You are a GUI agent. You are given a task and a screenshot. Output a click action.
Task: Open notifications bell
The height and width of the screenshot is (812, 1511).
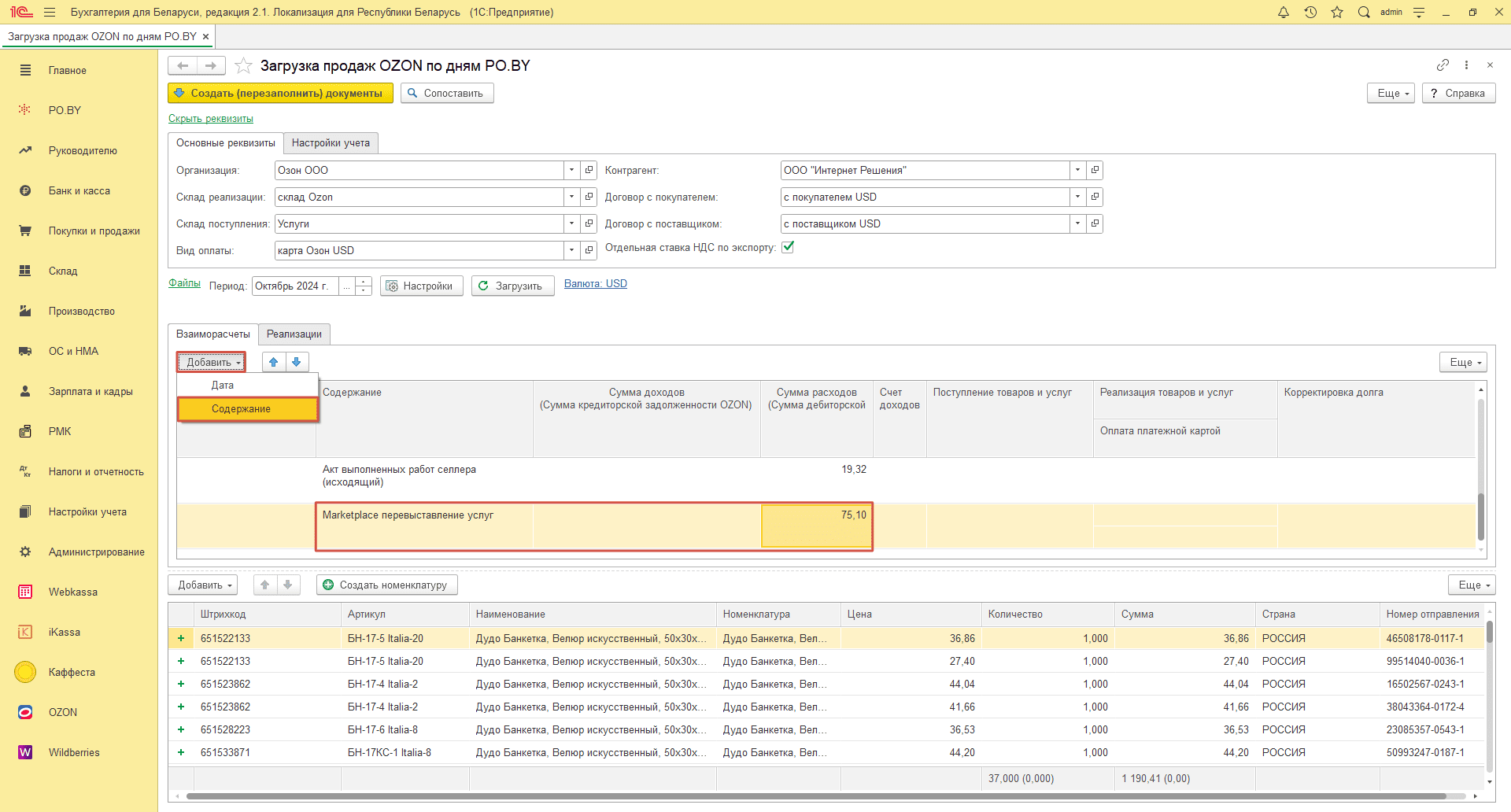[1284, 12]
